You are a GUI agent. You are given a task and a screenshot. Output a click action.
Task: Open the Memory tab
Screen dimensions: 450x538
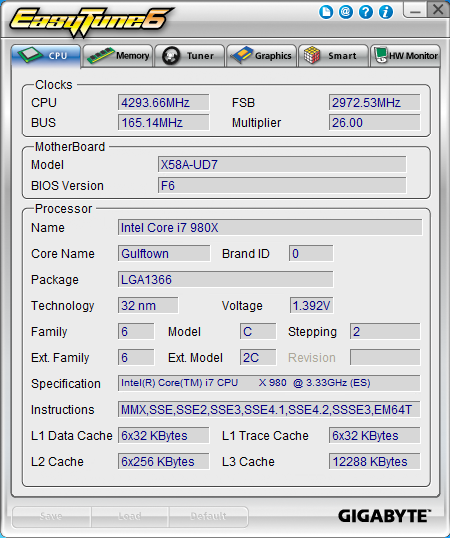click(118, 56)
